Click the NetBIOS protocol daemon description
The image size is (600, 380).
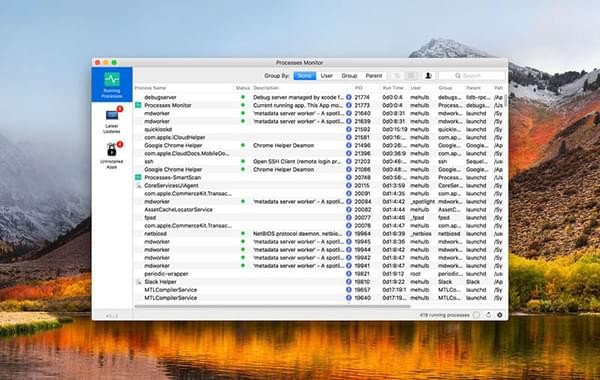[298, 233]
